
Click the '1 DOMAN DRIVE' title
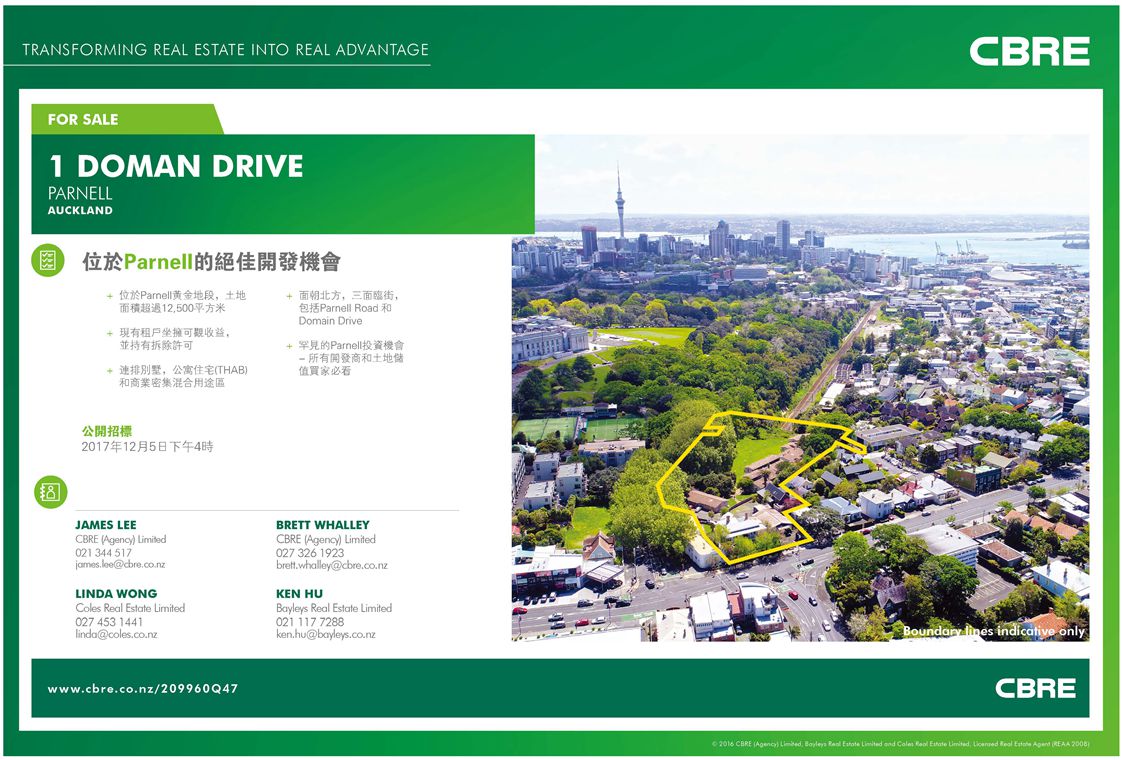coord(176,166)
